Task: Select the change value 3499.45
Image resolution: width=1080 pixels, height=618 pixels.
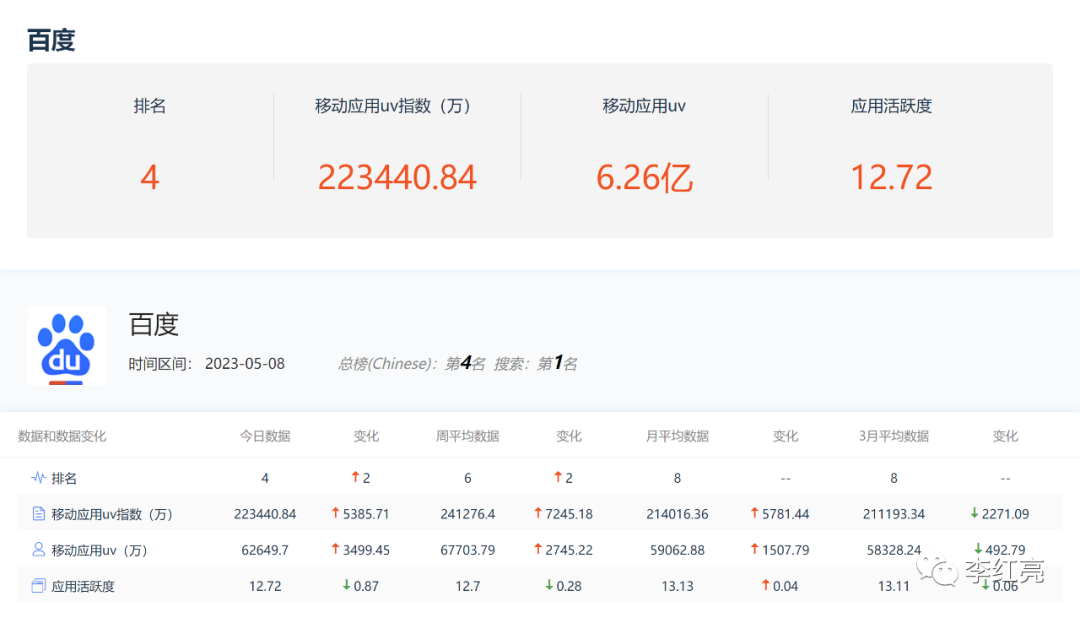Action: pyautogui.click(x=366, y=550)
